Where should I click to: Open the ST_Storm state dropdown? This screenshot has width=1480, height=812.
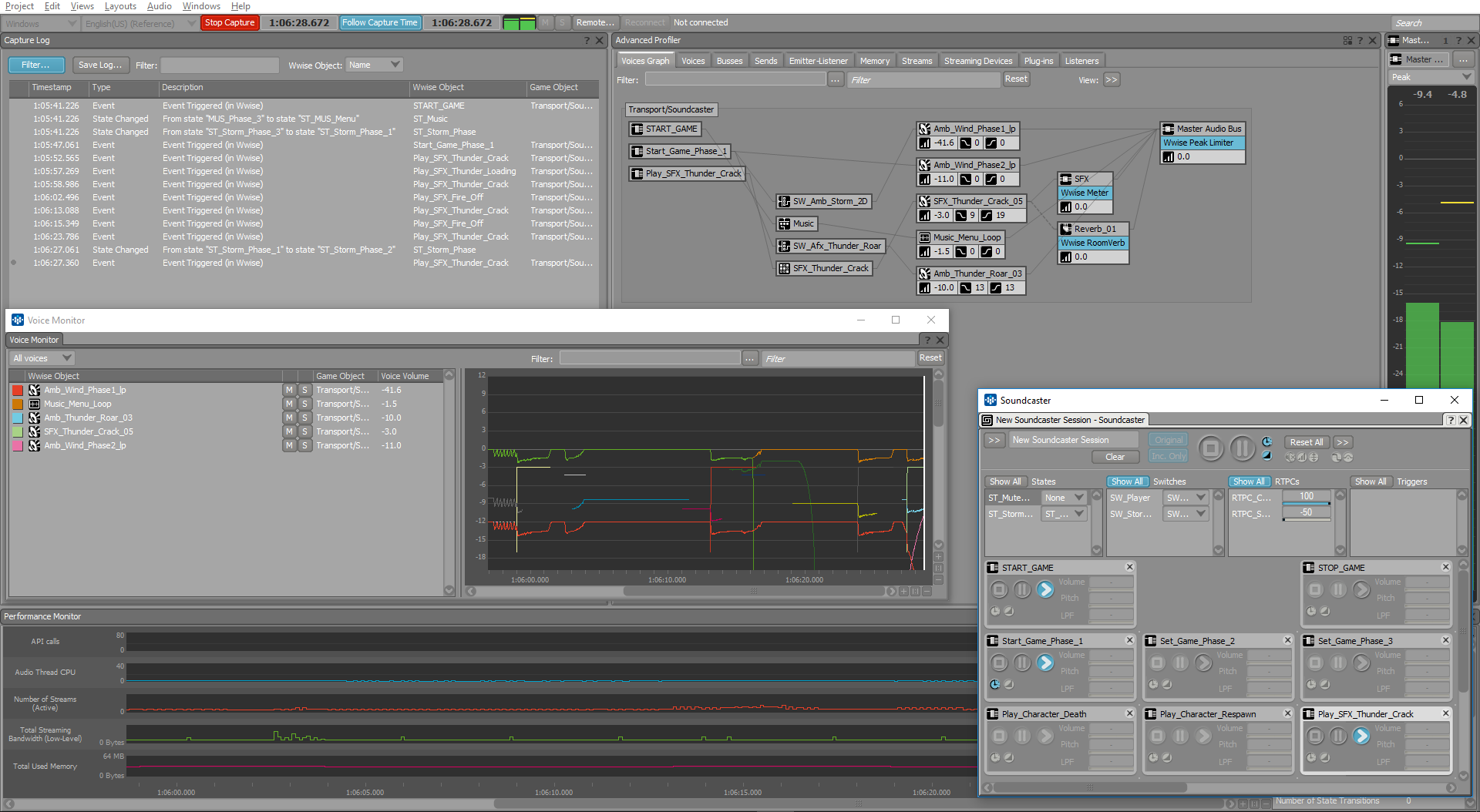click(x=1064, y=514)
